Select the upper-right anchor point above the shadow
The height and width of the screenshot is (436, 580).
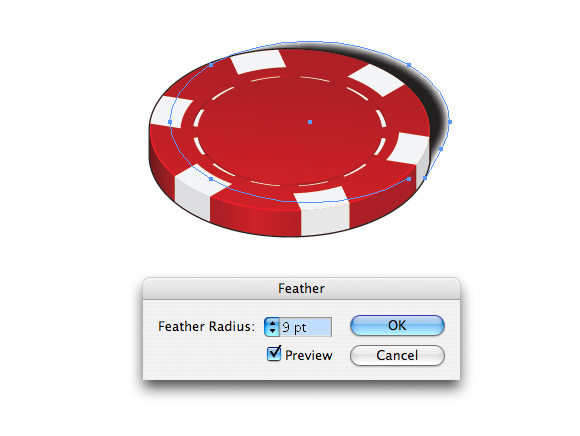(409, 65)
